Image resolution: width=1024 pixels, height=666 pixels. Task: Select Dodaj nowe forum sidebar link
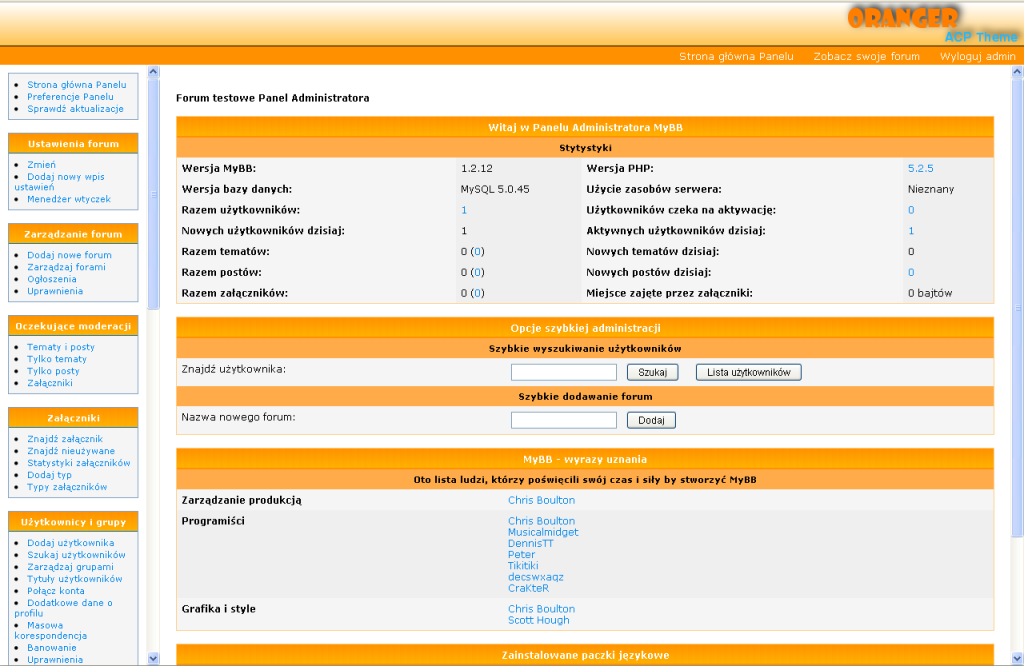pyautogui.click(x=69, y=255)
